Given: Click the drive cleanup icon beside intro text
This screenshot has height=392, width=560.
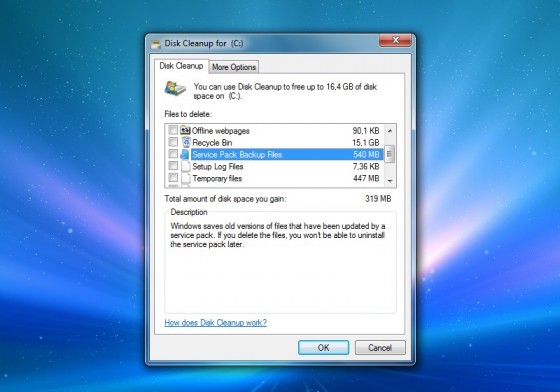Looking at the screenshot, I should pos(175,89).
